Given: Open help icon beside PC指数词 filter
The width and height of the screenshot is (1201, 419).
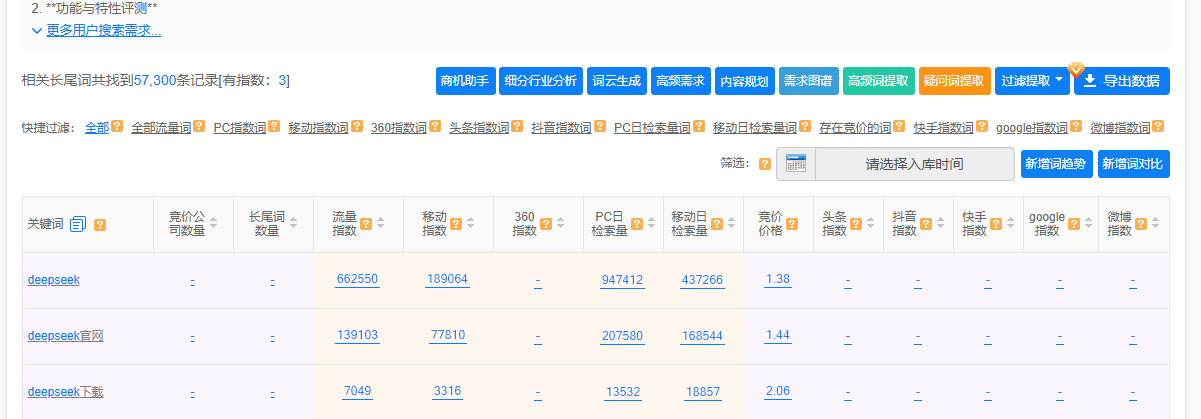Looking at the screenshot, I should [274, 127].
